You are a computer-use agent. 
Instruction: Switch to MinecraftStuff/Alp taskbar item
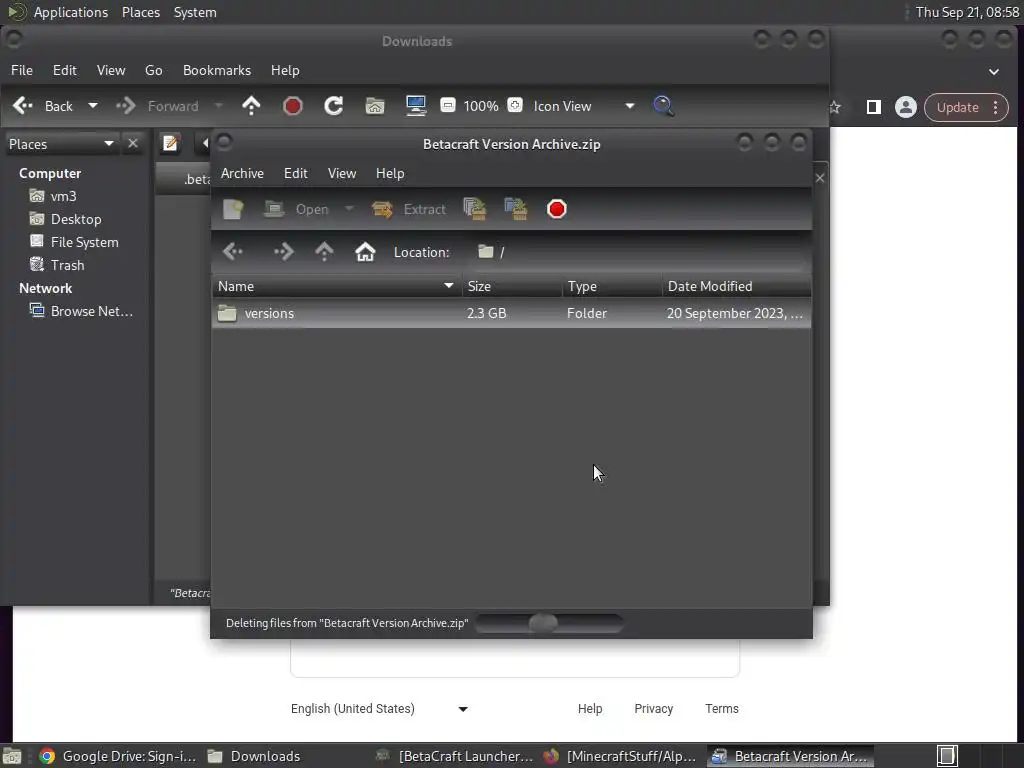coord(620,756)
